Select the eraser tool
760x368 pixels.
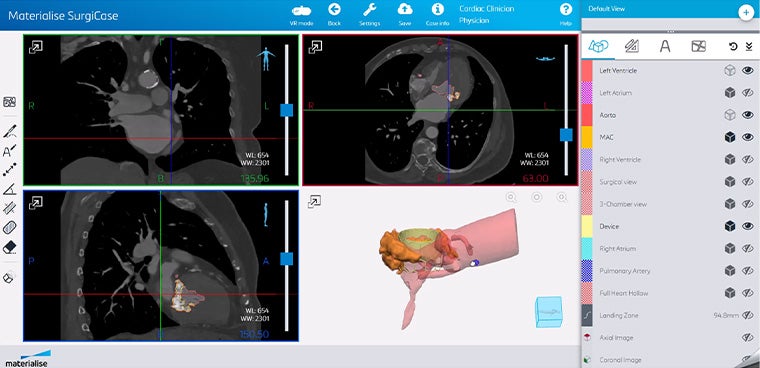pos(10,247)
